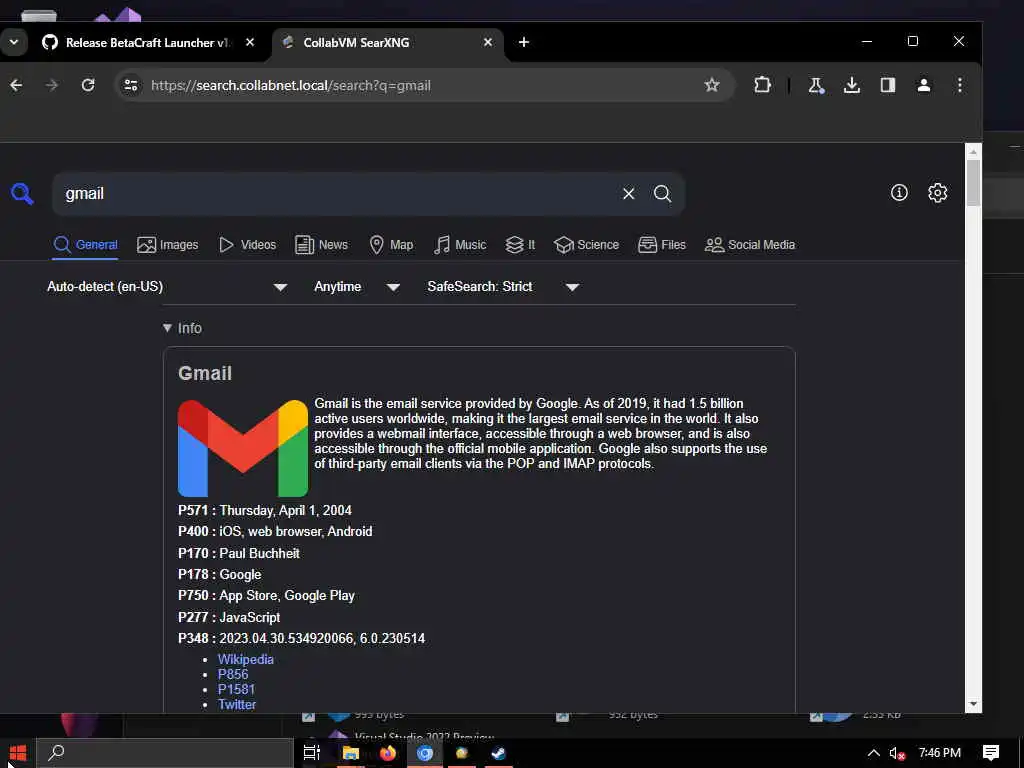Click the browser back arrow

tap(16, 85)
